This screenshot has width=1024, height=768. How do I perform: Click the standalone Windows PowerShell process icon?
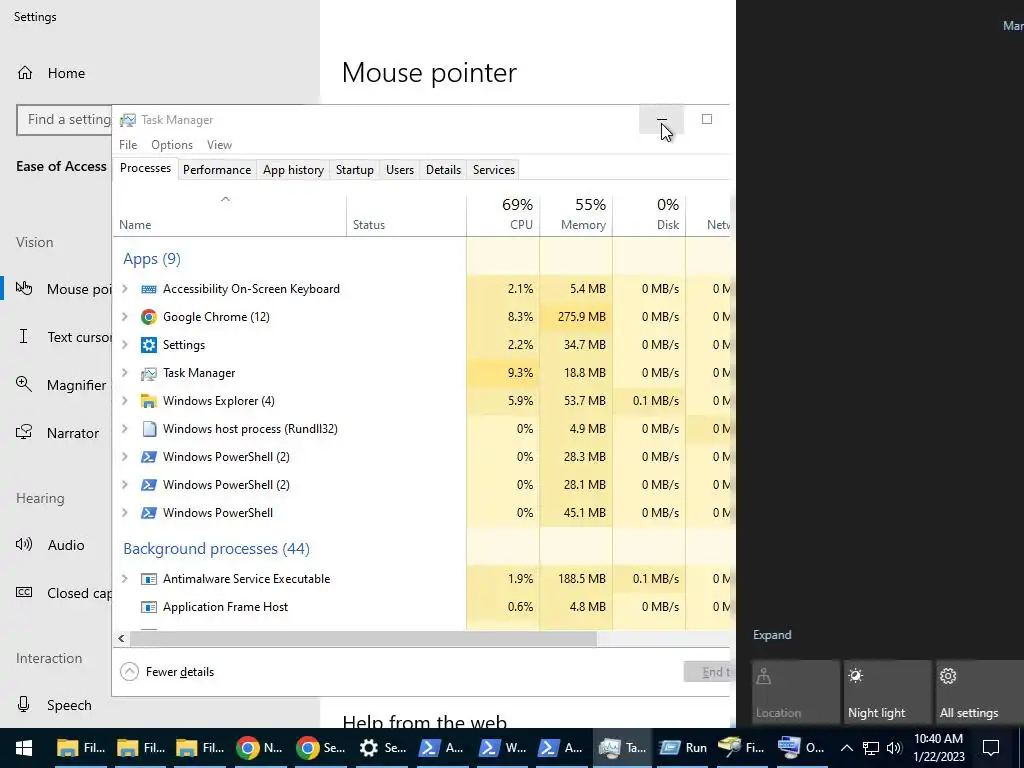tap(149, 513)
